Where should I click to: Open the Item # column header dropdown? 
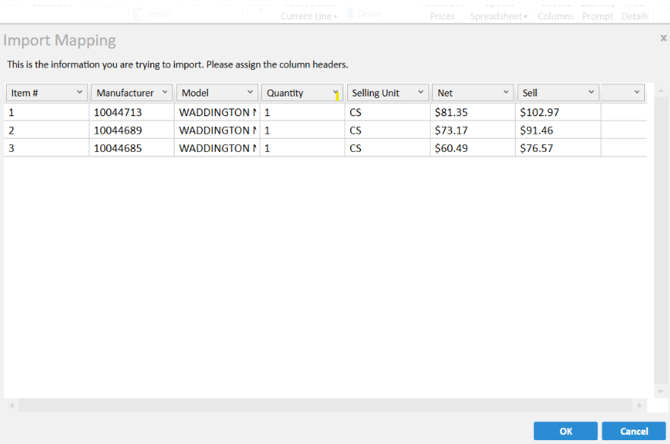(x=47, y=93)
